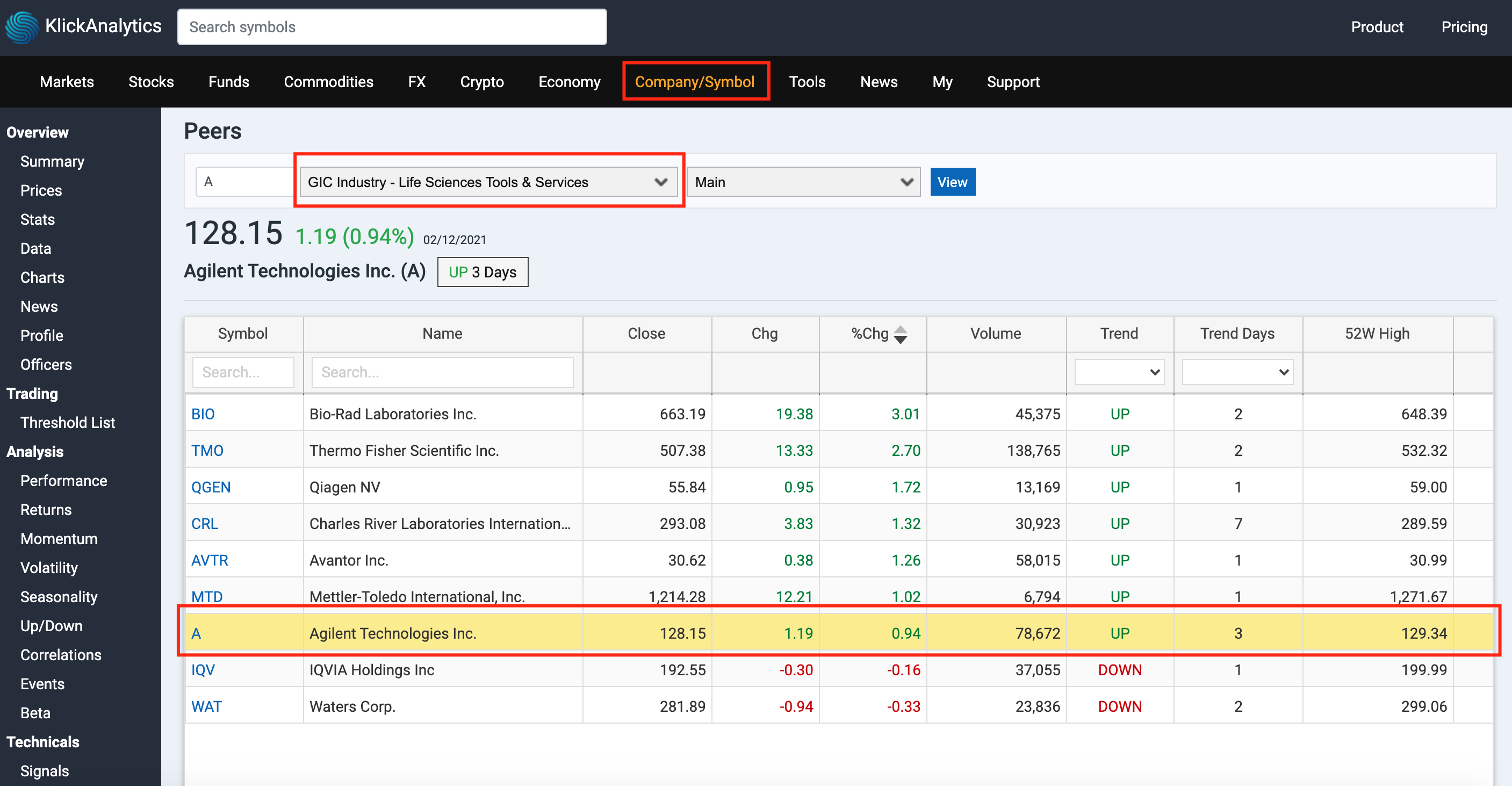This screenshot has height=786, width=1512.
Task: Open the My menu
Action: pyautogui.click(x=941, y=82)
